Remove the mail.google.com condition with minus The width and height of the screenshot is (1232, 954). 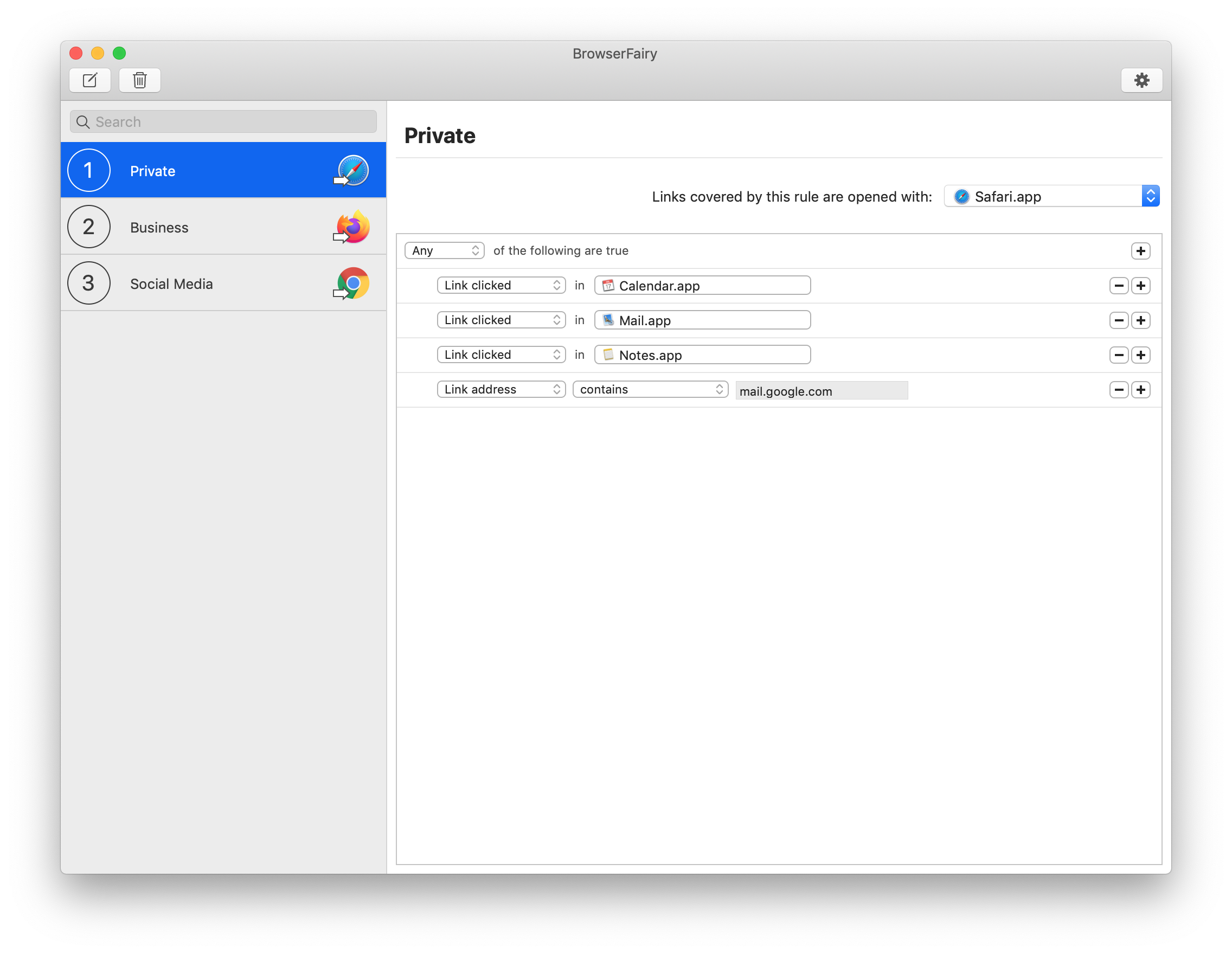[x=1119, y=390]
